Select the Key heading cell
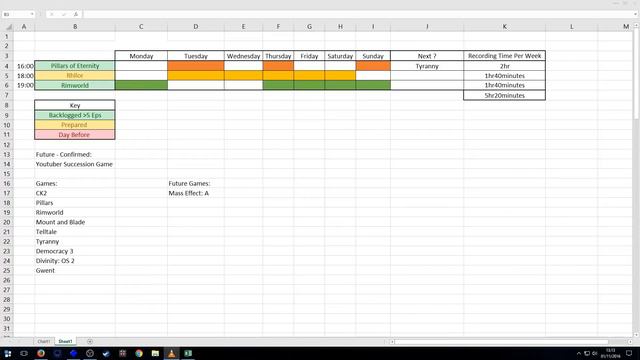Image resolution: width=640 pixels, height=360 pixels. [75, 105]
